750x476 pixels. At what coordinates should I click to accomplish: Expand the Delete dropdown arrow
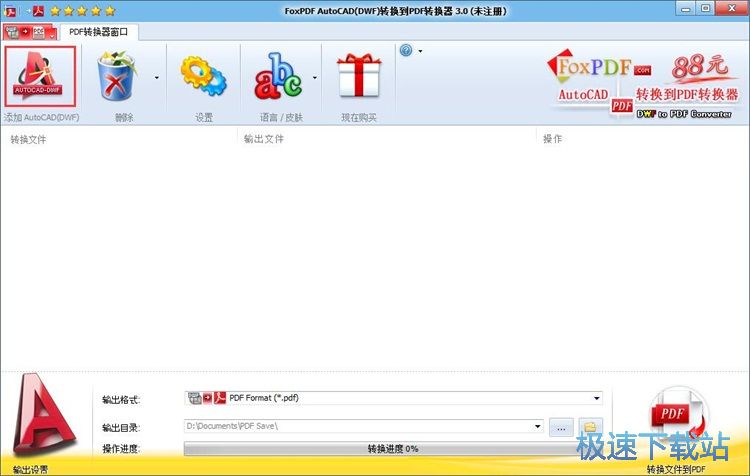[156, 77]
